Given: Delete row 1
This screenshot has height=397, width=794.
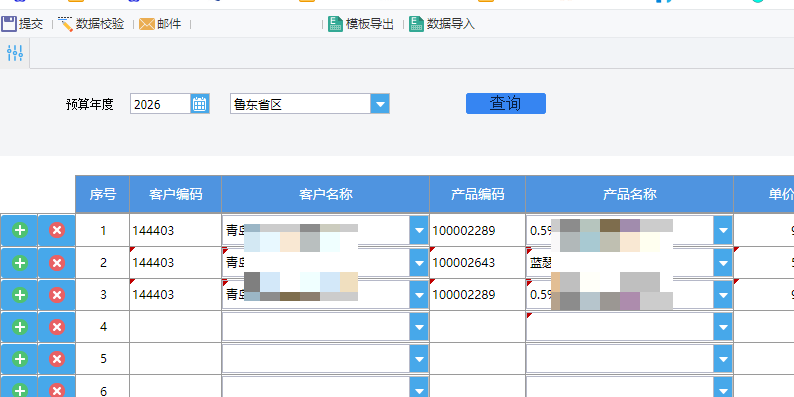Looking at the screenshot, I should [x=57, y=230].
